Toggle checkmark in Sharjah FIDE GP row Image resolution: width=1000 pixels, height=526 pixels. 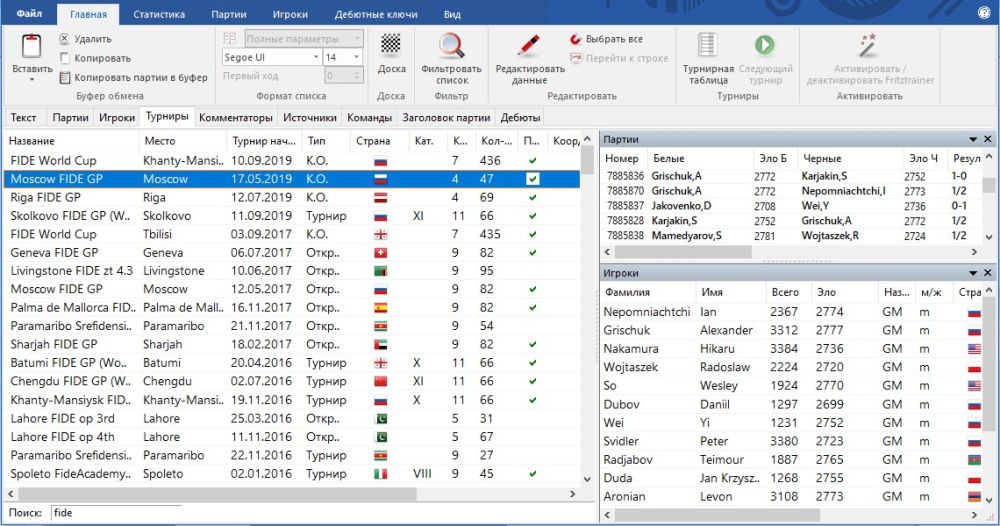(533, 345)
